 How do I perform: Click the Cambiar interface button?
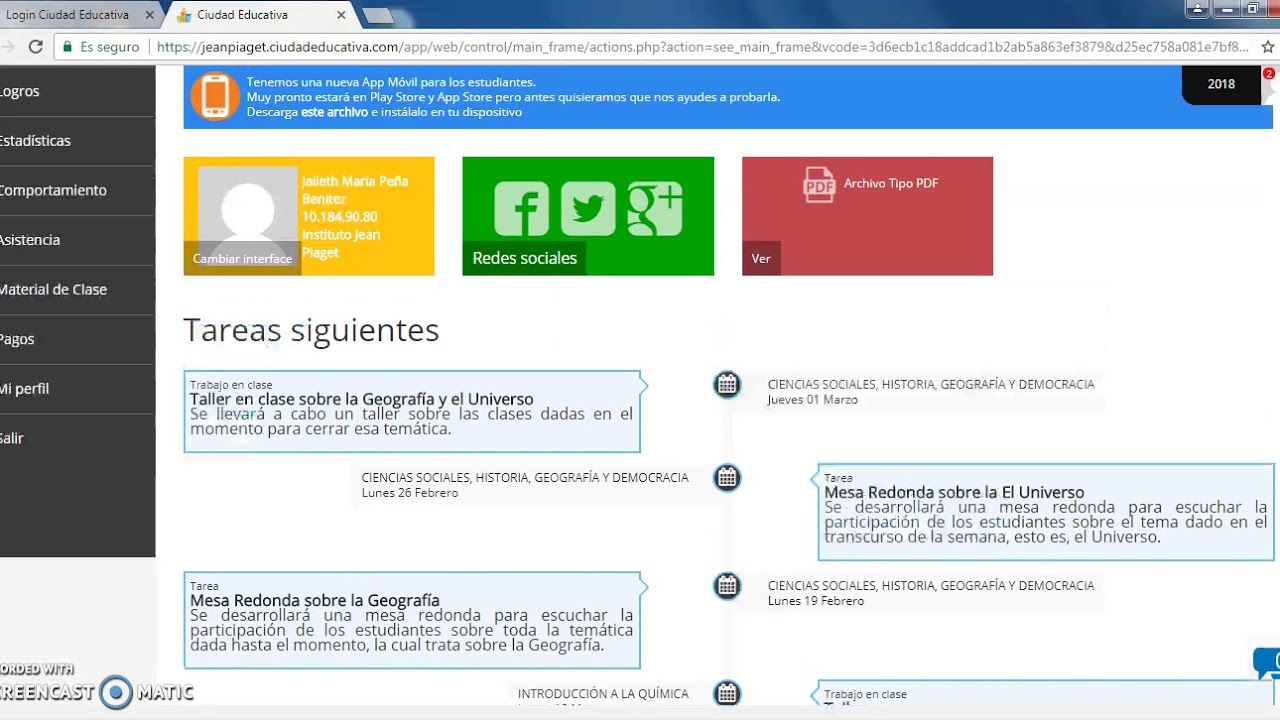coord(242,258)
